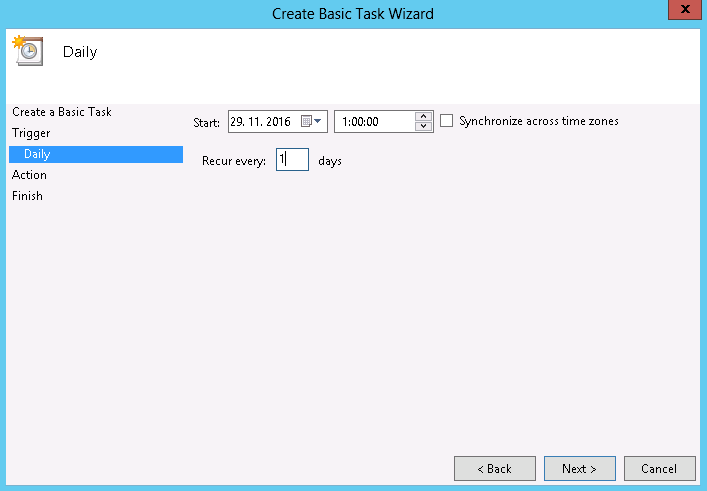Screen dimensions: 707x491
Task: Cancel the wizard using Cancel button
Action: 659,468
